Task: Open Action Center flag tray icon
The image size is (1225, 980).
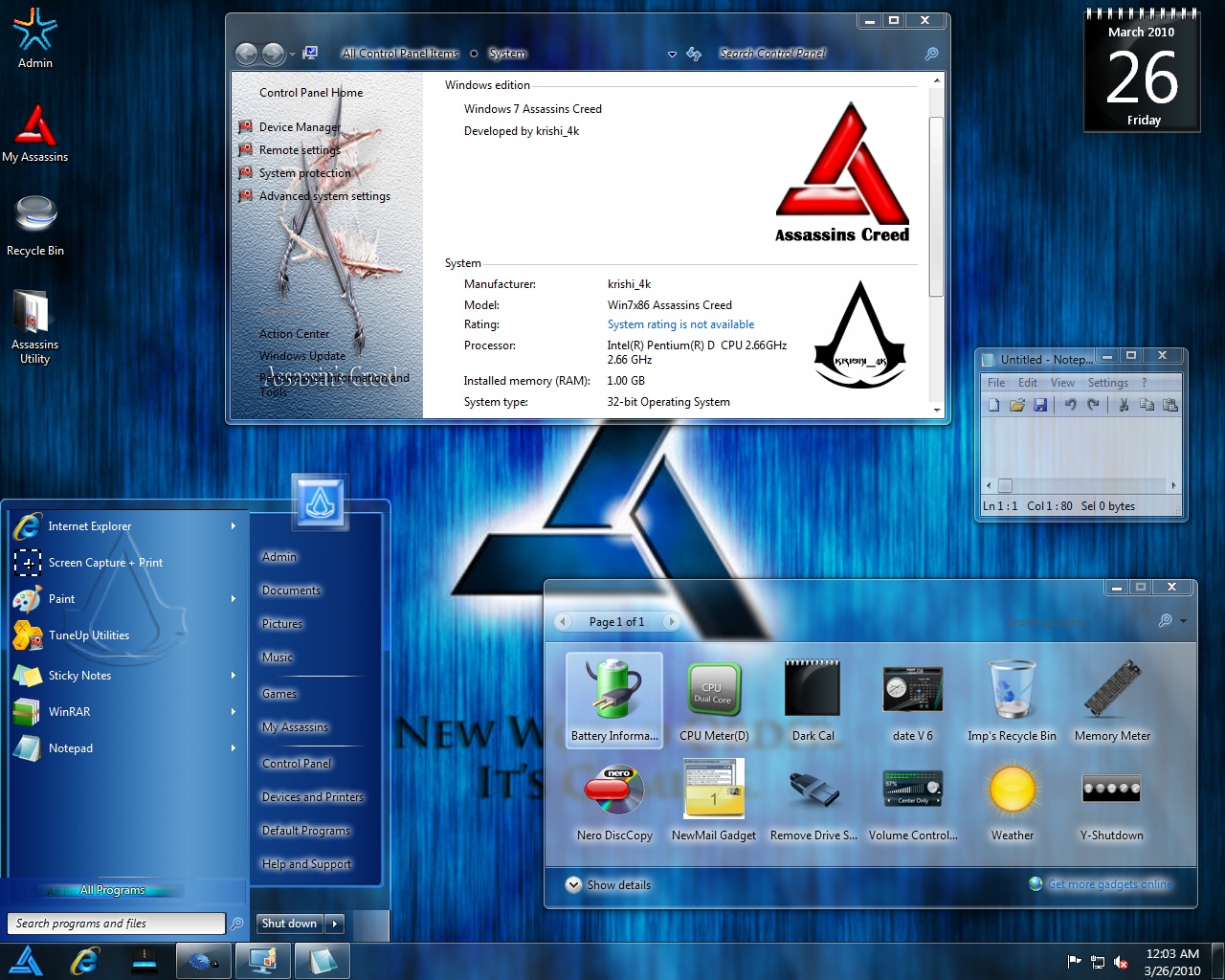Action: [x=1074, y=962]
